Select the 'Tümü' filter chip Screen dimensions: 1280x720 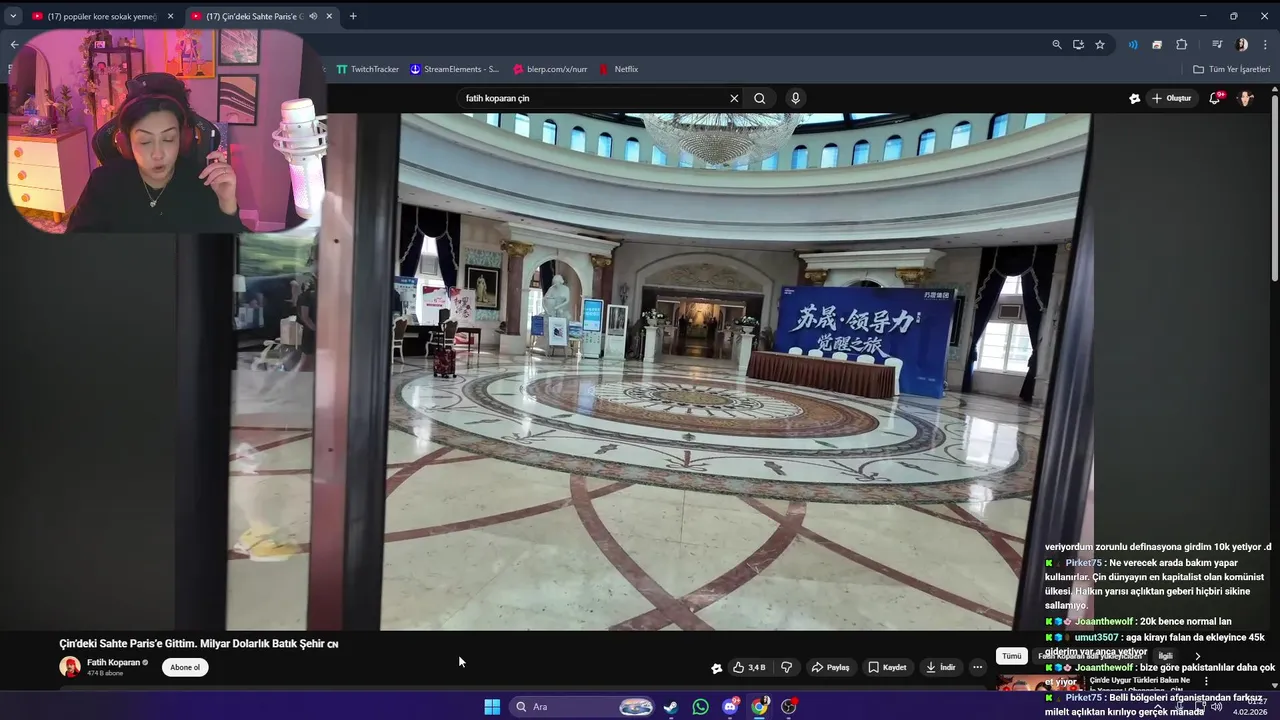click(1012, 656)
